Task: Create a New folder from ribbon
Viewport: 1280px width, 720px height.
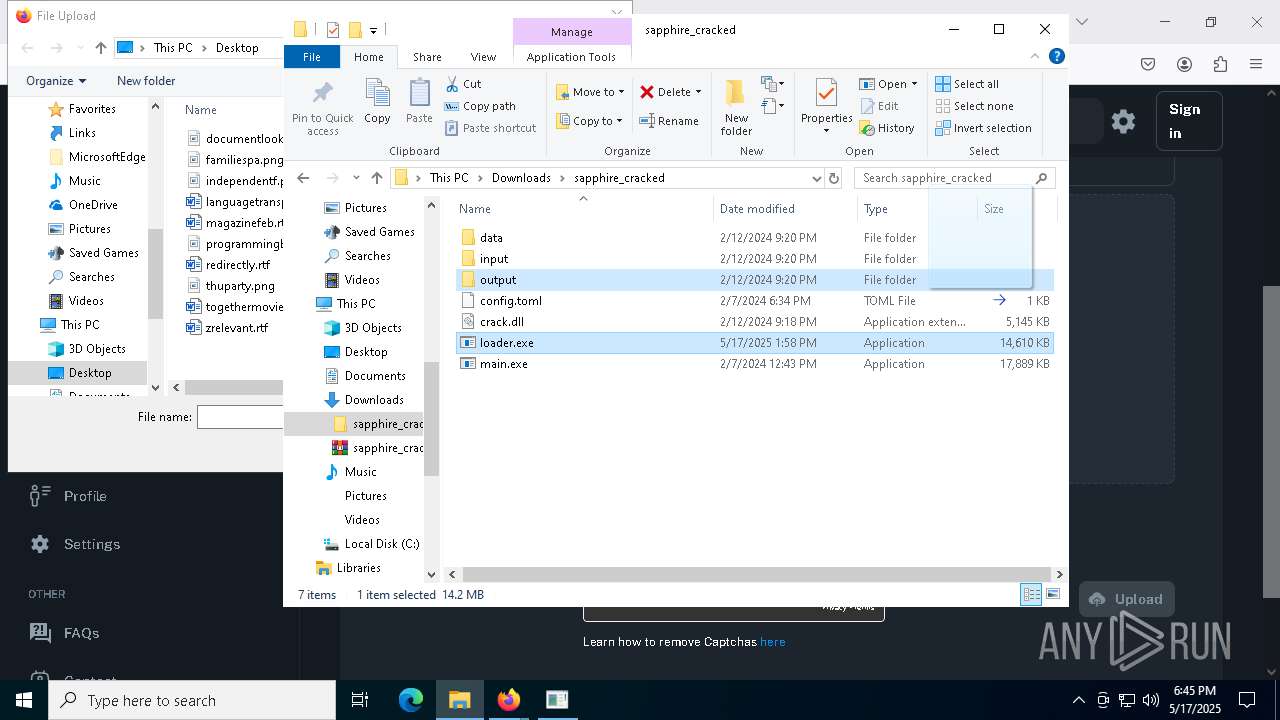Action: (736, 108)
